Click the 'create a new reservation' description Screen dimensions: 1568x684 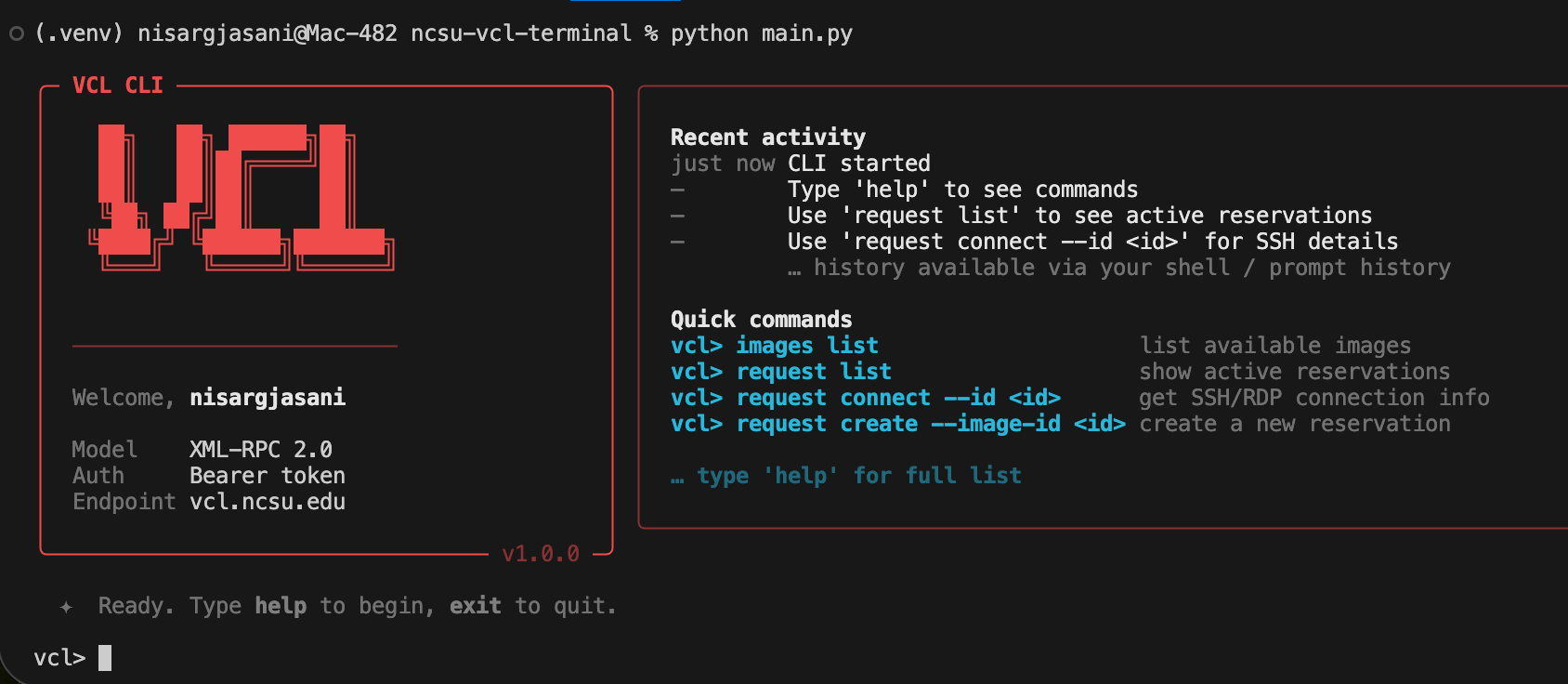tap(1295, 424)
